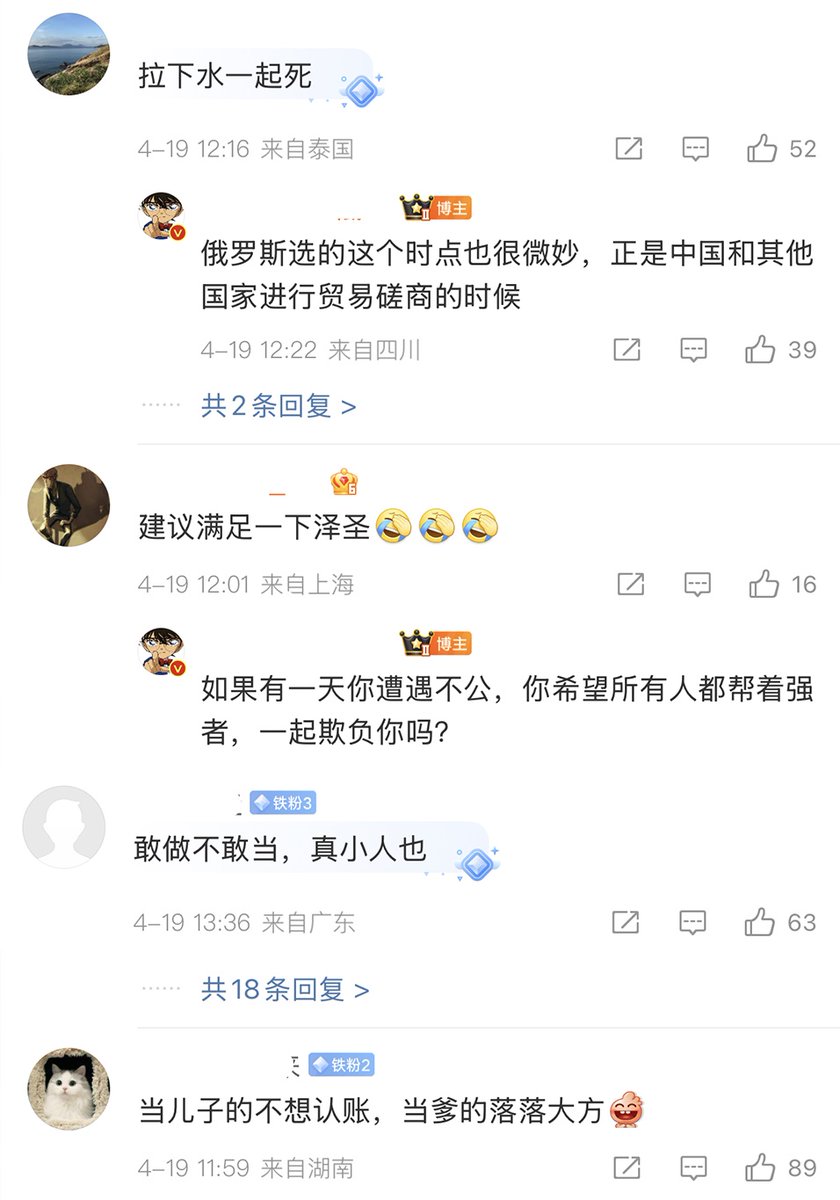Share the blogger's 12:22 reply from 四川

[x=627, y=350]
